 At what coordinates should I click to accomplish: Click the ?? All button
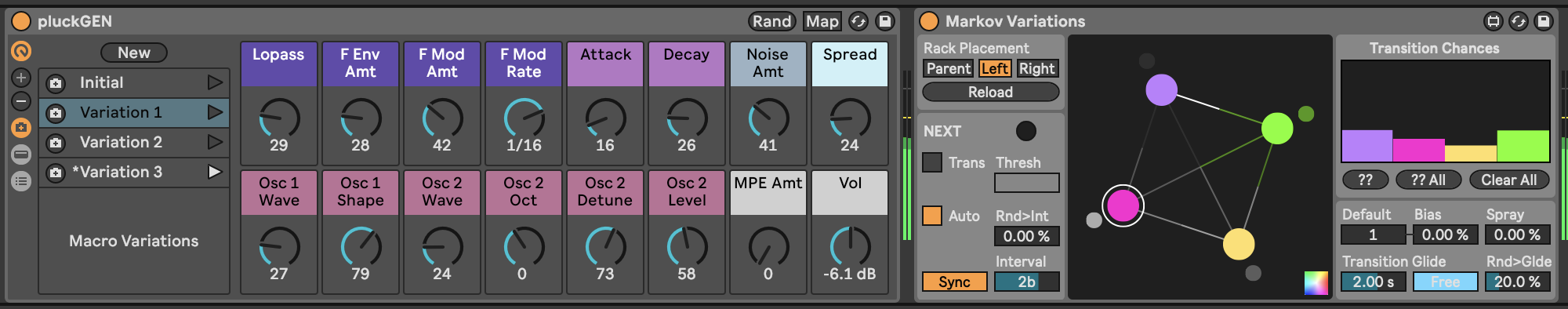point(1428,180)
